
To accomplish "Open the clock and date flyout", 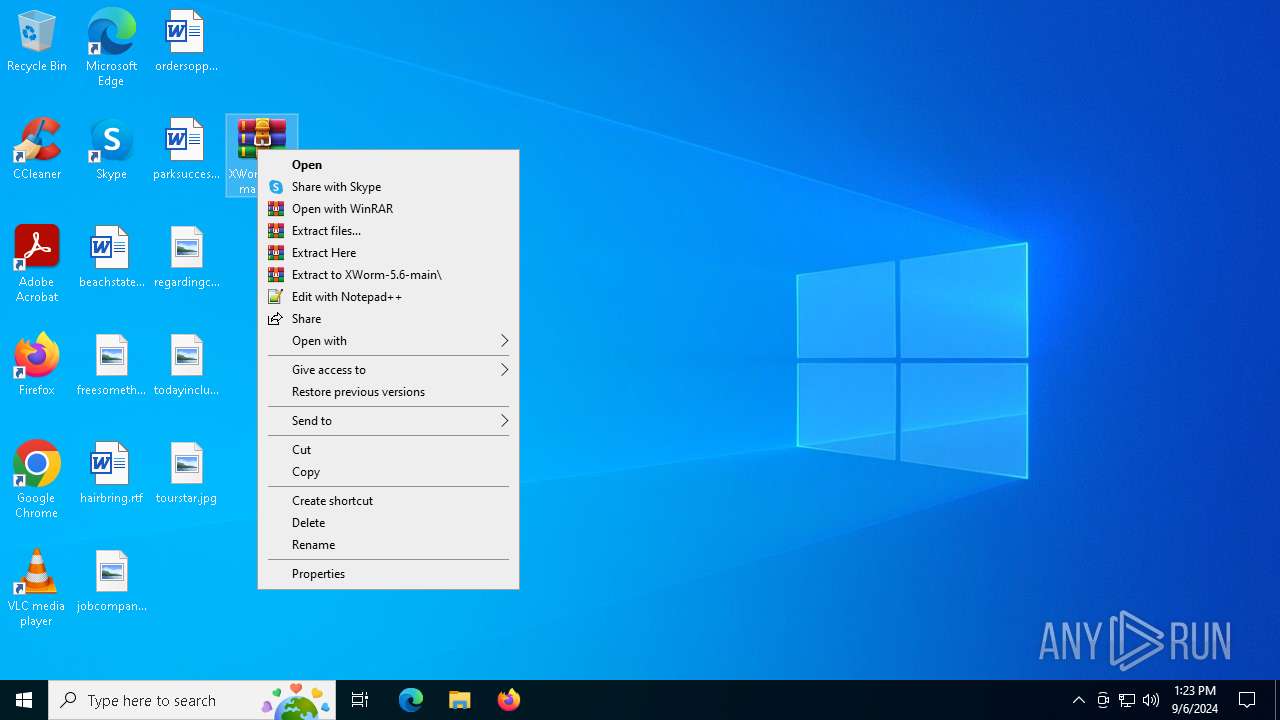I will [x=1194, y=700].
